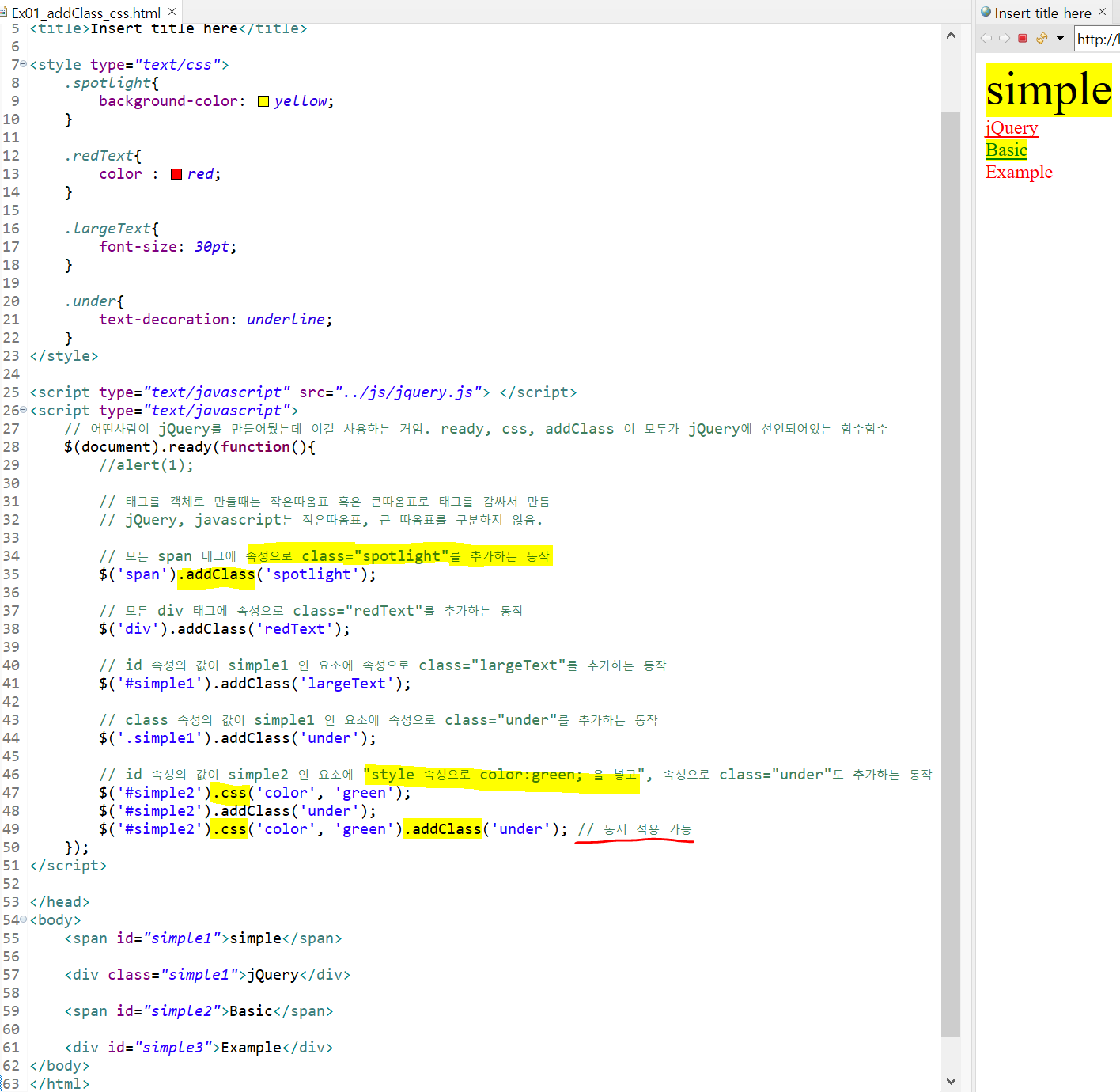Refresh the internal browser page
The image size is (1120, 1092).
tap(1042, 38)
